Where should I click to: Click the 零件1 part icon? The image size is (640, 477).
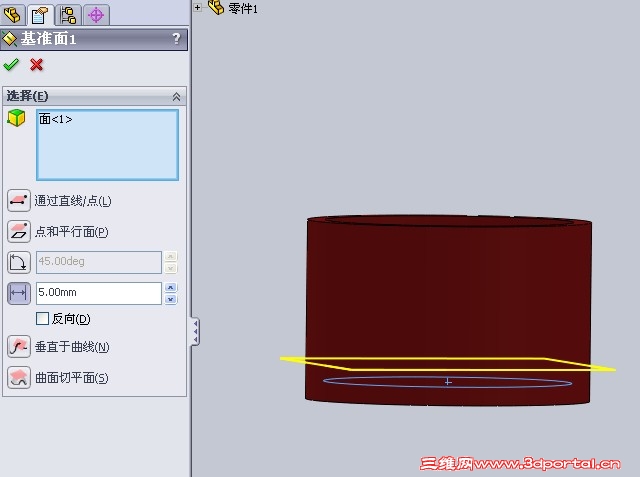click(x=216, y=7)
